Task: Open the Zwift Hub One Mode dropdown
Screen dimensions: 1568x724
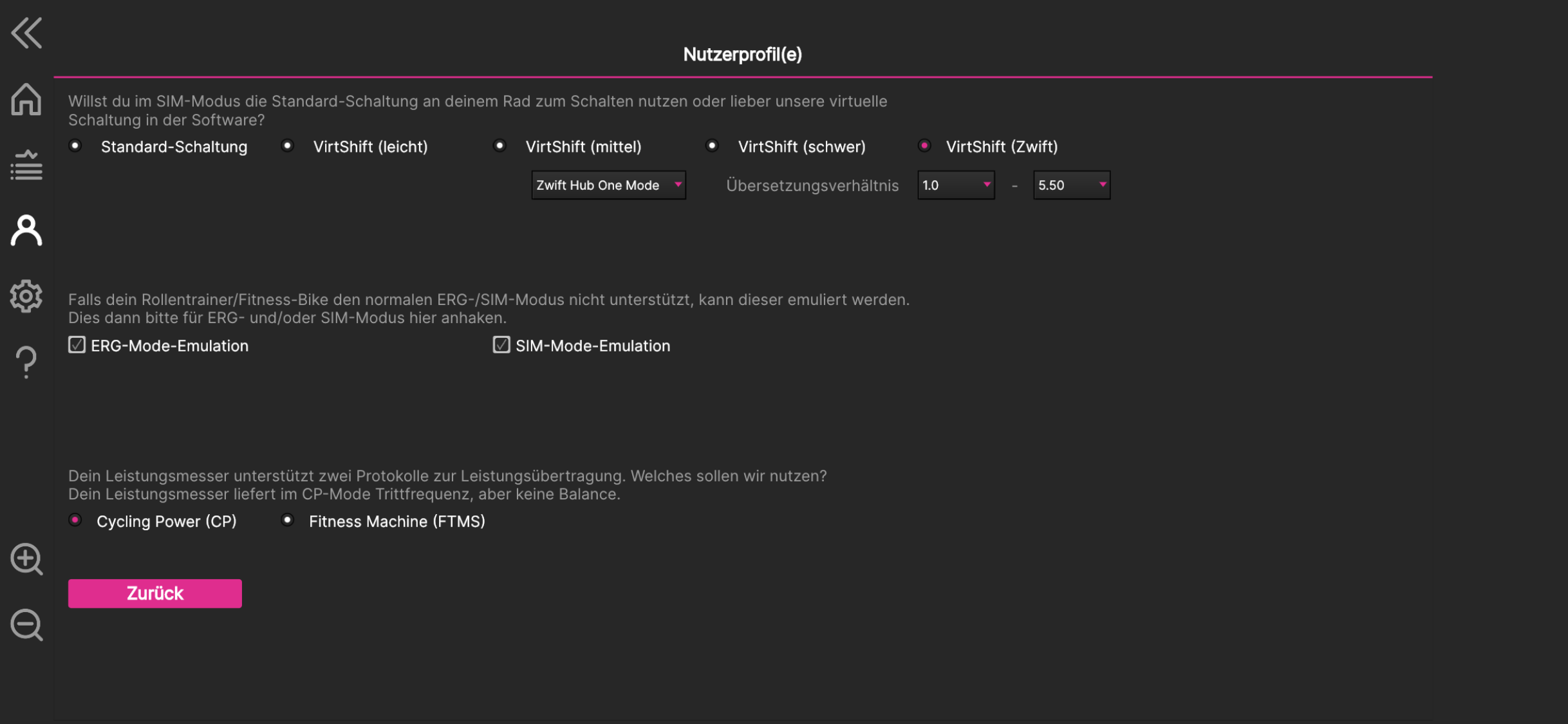Action: [608, 185]
